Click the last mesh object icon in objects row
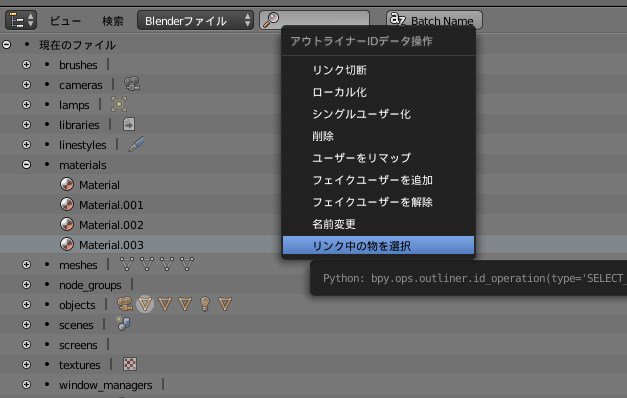This screenshot has width=627, height=398. [x=225, y=304]
